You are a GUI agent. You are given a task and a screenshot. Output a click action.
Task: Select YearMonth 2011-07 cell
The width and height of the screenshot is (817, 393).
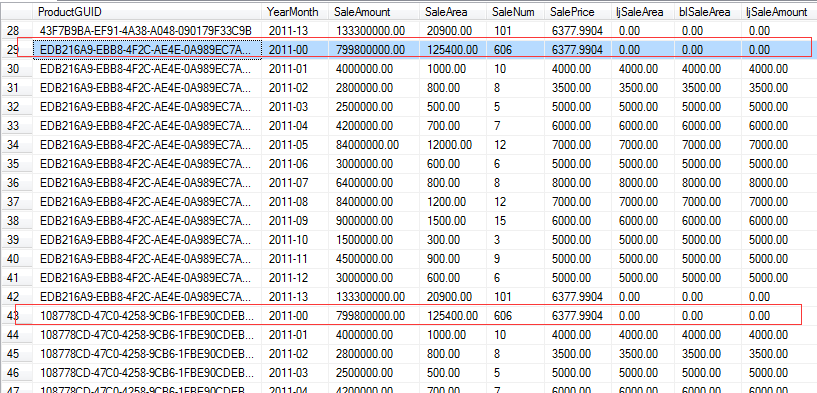296,183
